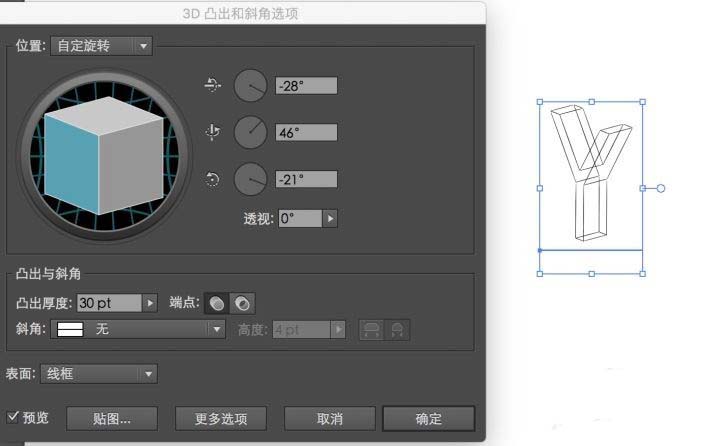Image resolution: width=720 pixels, height=446 pixels.
Task: Open the 位置 position preset dropdown
Action: tap(101, 46)
